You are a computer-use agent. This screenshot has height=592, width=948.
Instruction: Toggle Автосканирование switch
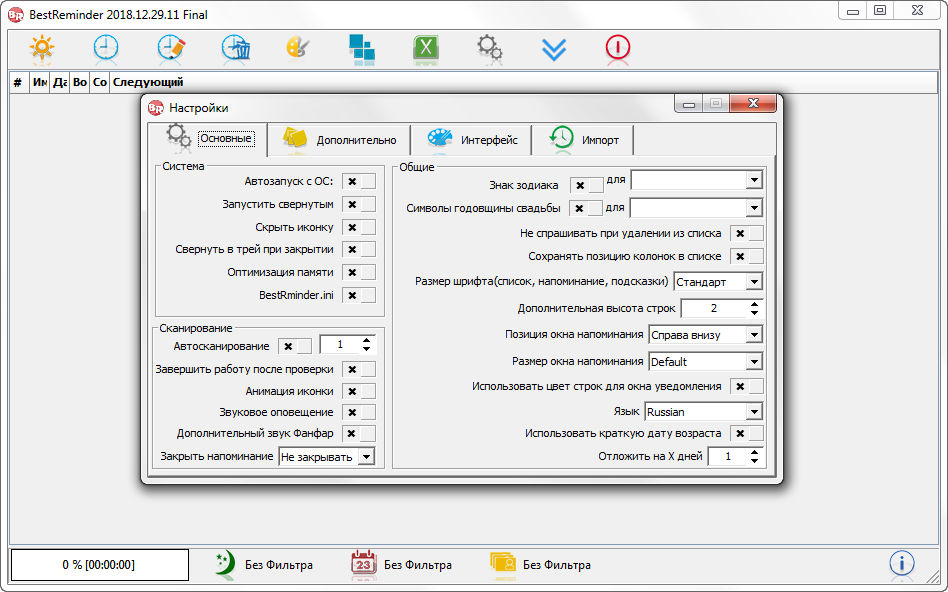coord(295,346)
